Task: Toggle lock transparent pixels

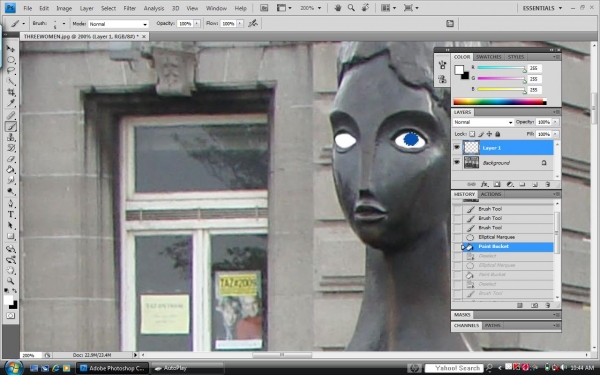Action: click(472, 134)
